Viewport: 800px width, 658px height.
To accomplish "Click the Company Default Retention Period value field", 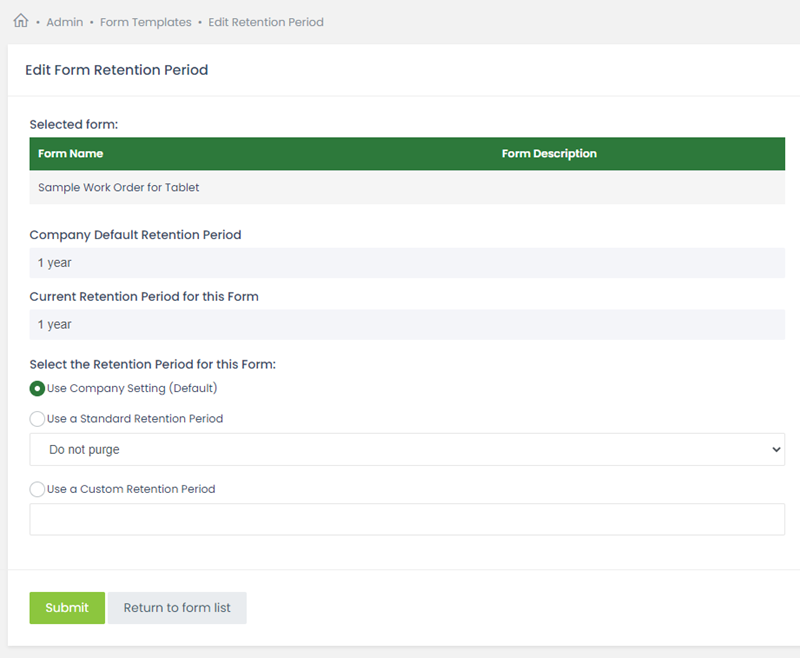I will (x=407, y=263).
